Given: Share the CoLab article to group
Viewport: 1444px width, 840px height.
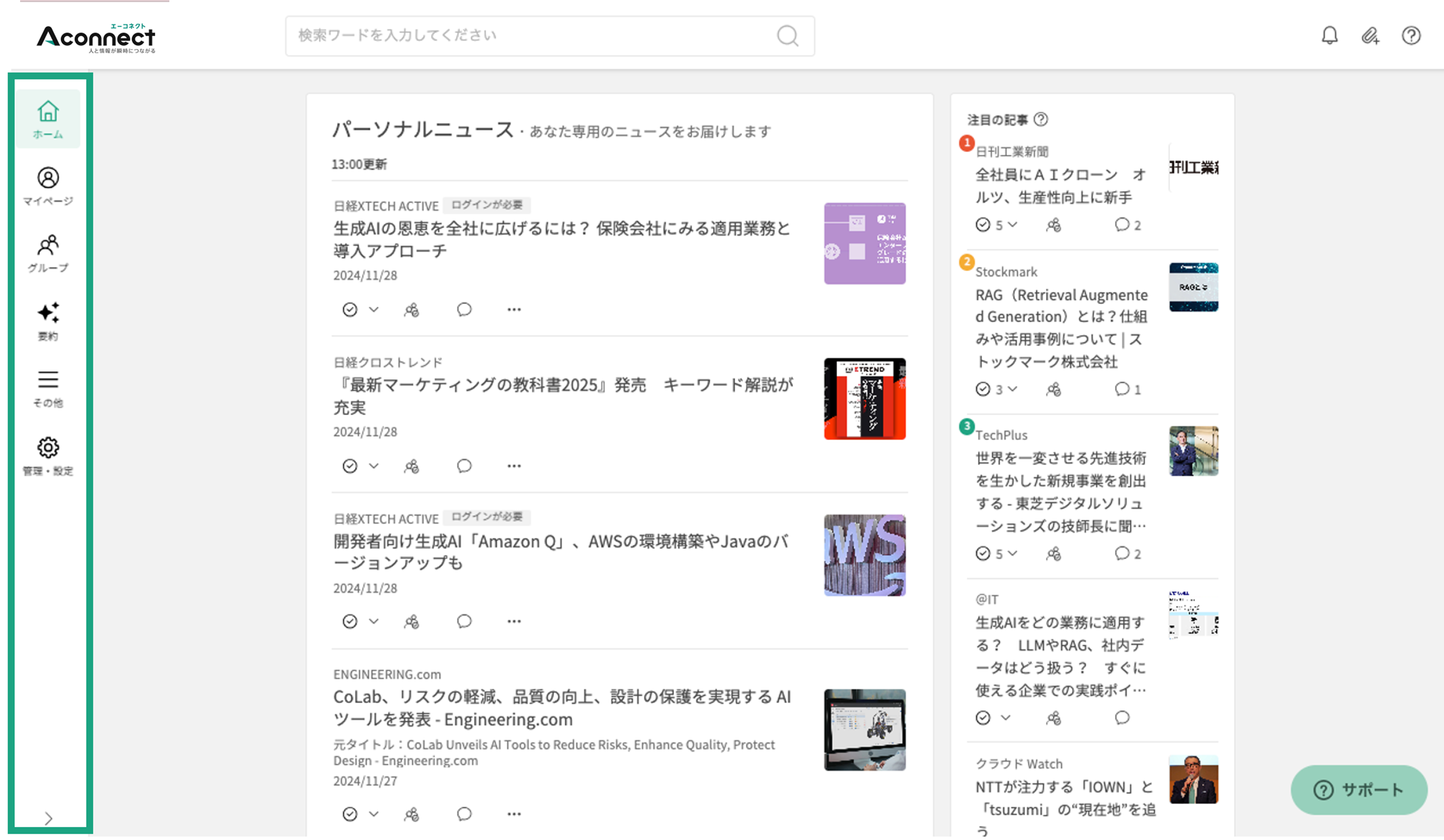Looking at the screenshot, I should 411,814.
